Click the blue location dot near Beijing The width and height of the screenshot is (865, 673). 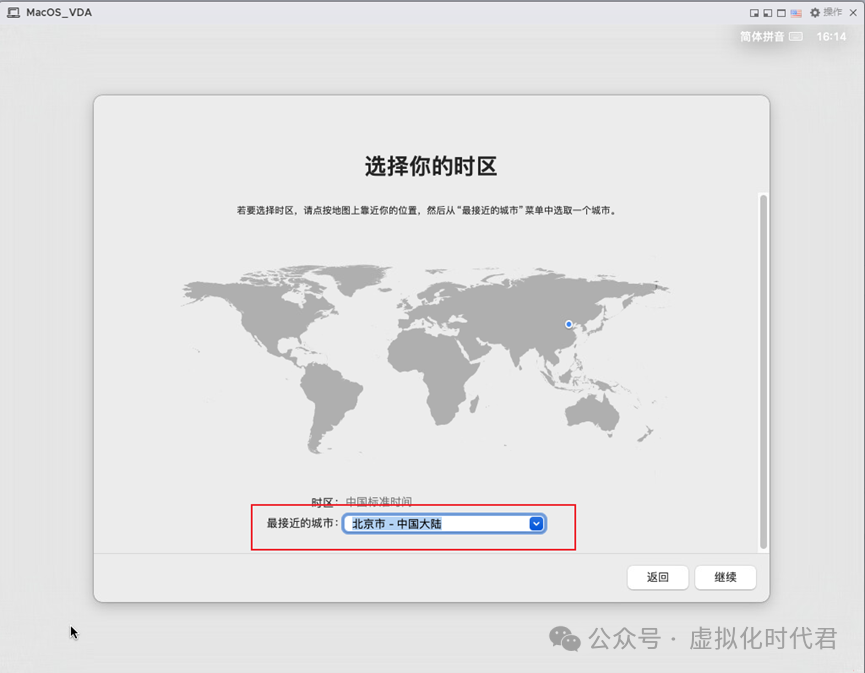tap(568, 324)
